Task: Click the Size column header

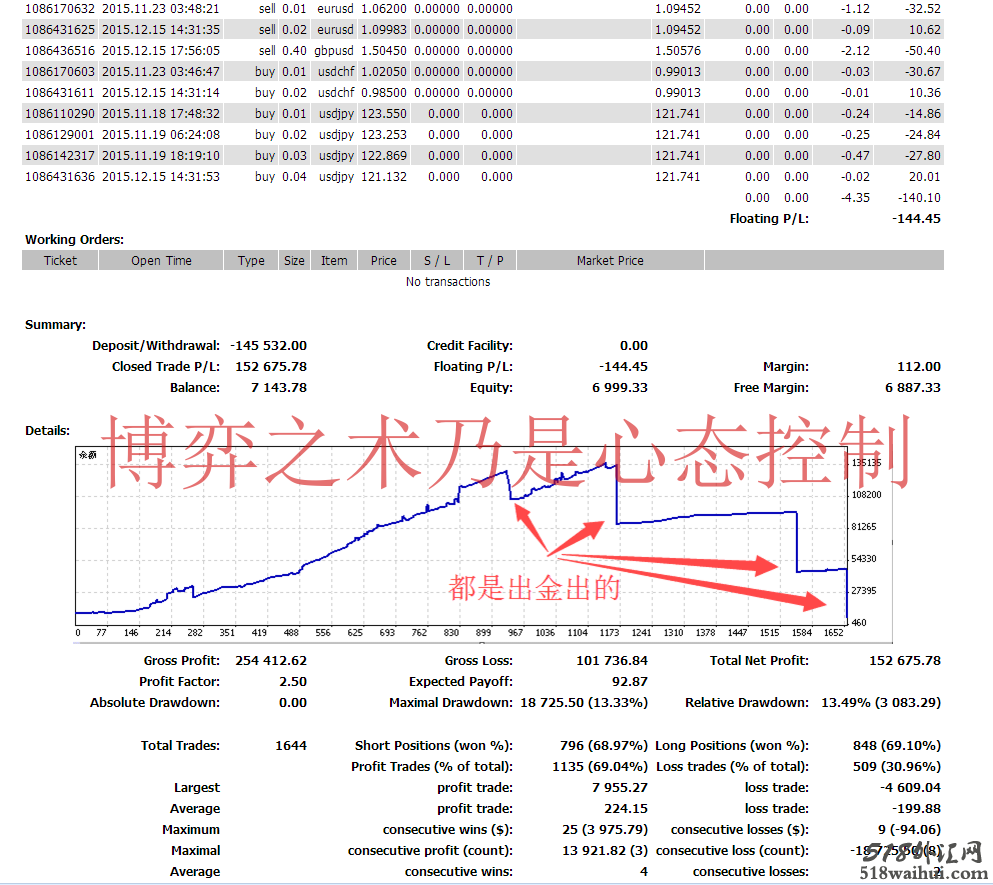Action: pyautogui.click(x=294, y=261)
